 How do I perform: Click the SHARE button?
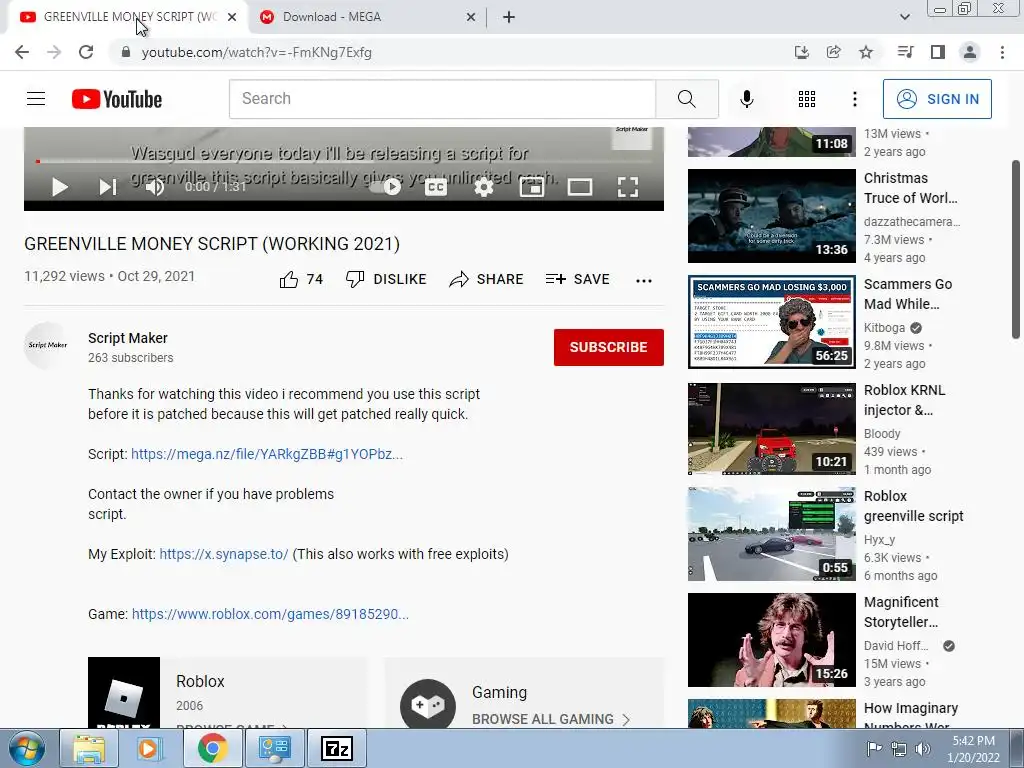(x=487, y=280)
